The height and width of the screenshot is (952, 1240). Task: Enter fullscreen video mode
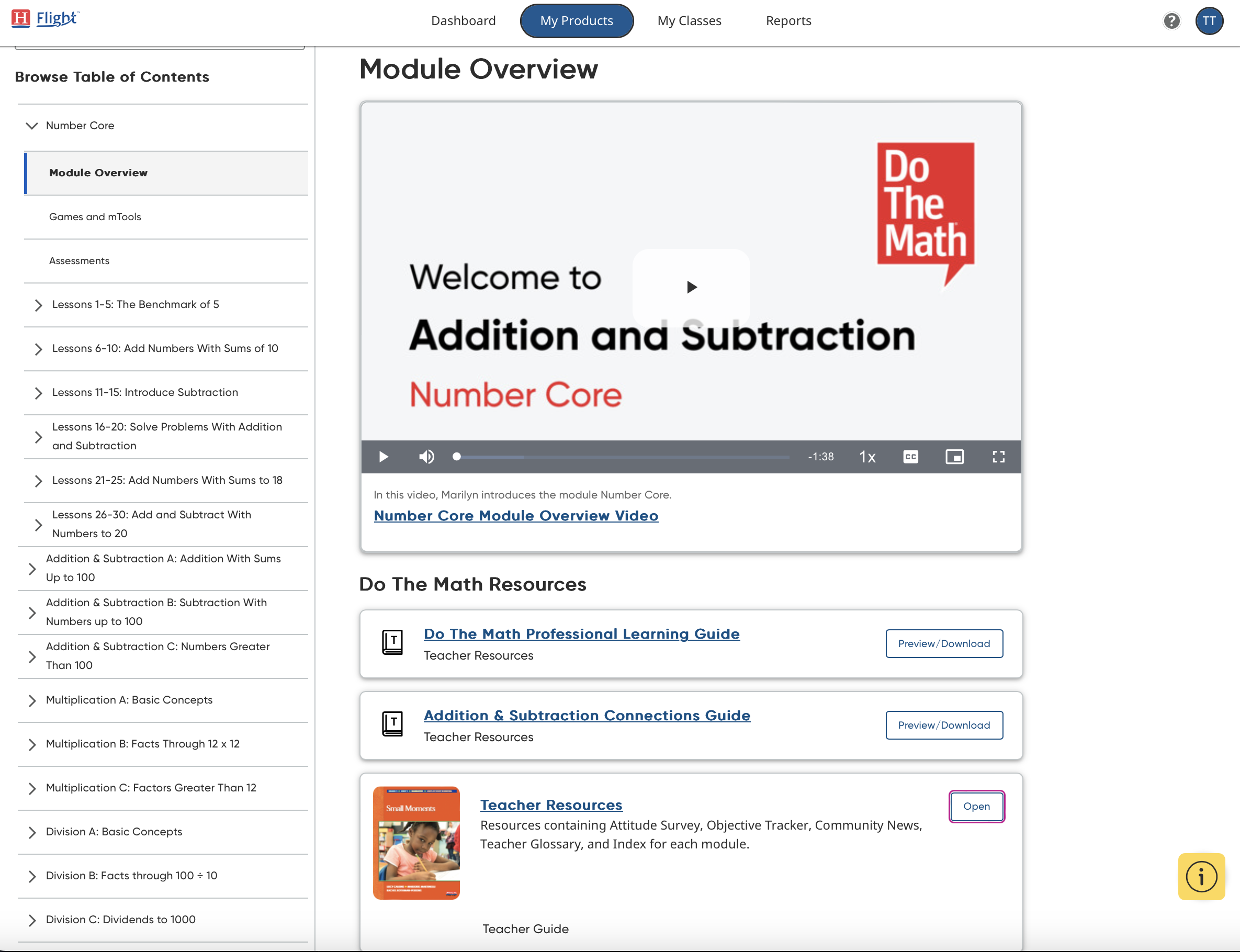click(998, 457)
